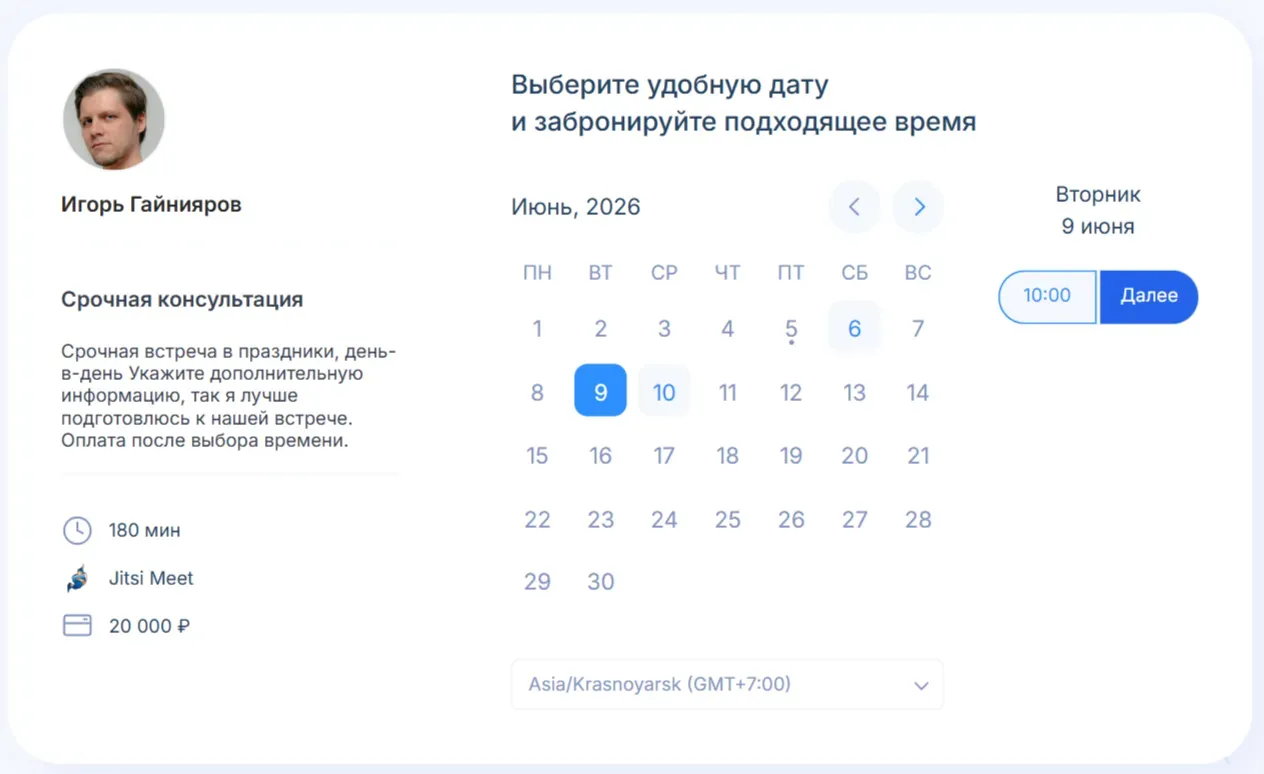
Task: Click the name Игорь Гайнияров
Action: [x=151, y=205]
